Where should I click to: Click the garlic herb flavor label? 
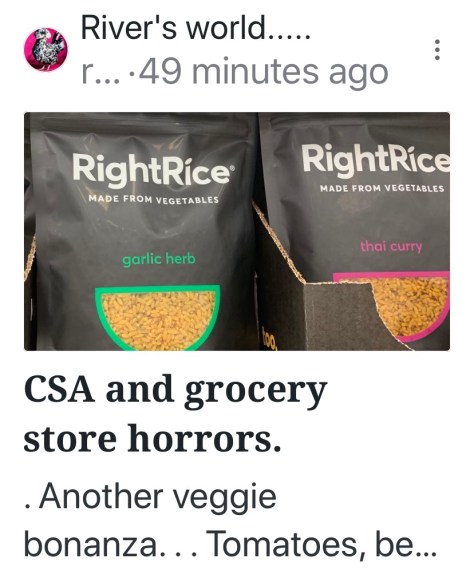point(159,260)
